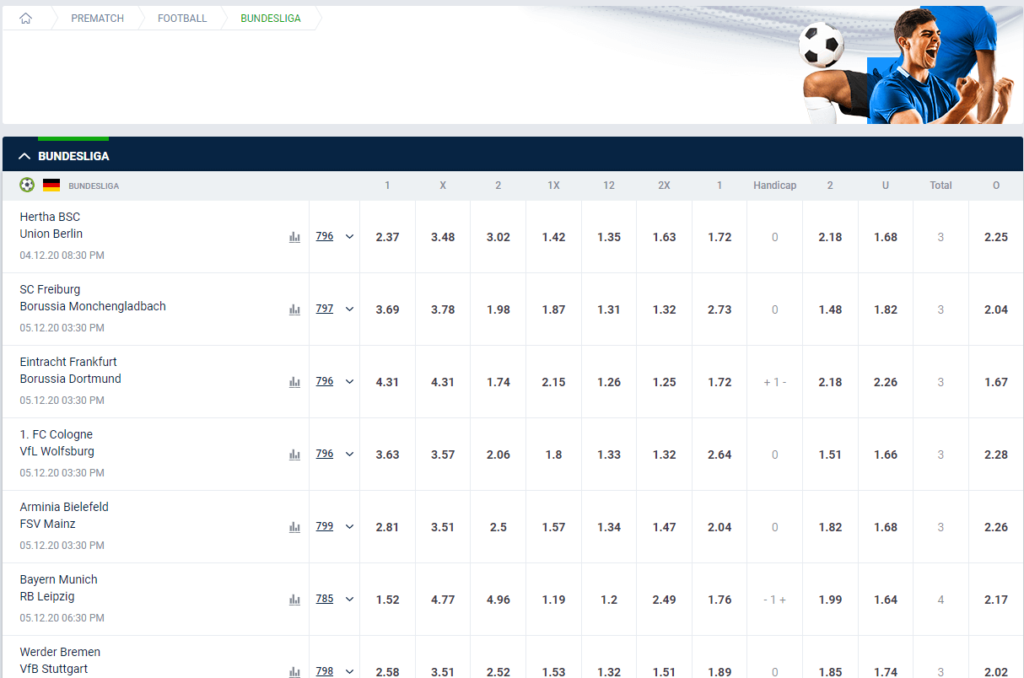This screenshot has height=678, width=1024.
Task: Pick 2X odds 2.49 for Bayern Munich match
Action: [x=664, y=599]
